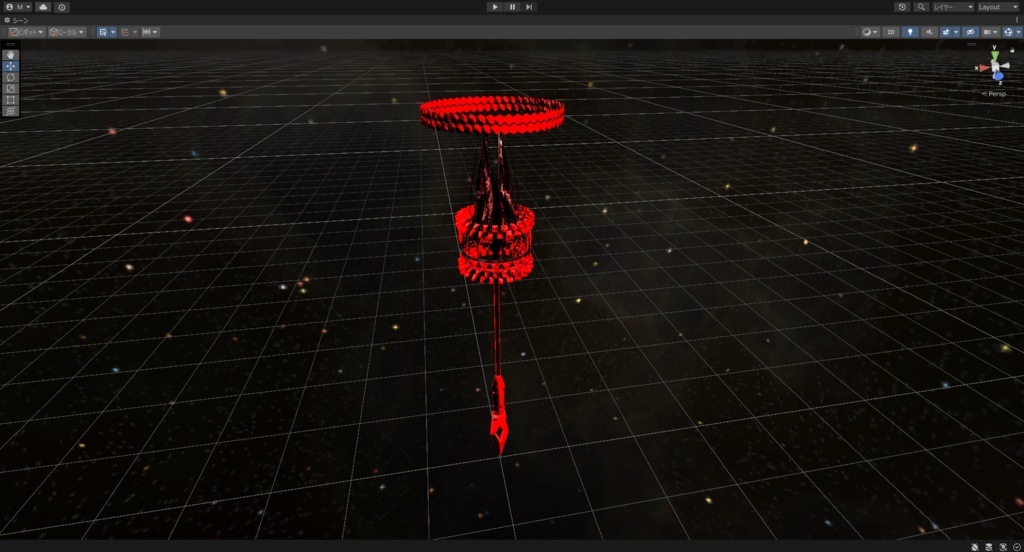This screenshot has width=1024, height=552.
Task: Open the Layout dropdown
Action: tap(998, 7)
